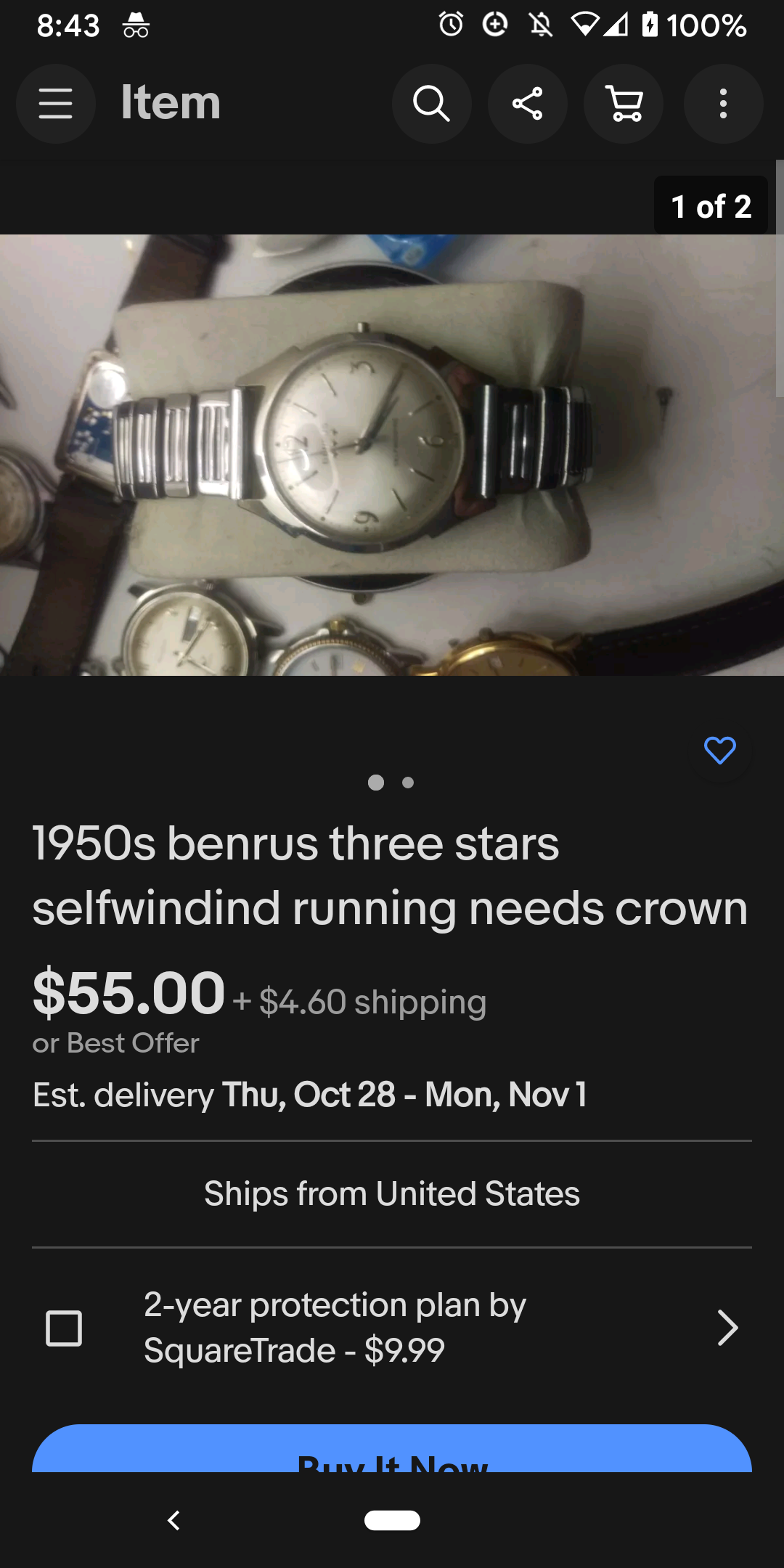784x1568 pixels.
Task: Tap the or Best Offer text
Action: click(115, 1043)
